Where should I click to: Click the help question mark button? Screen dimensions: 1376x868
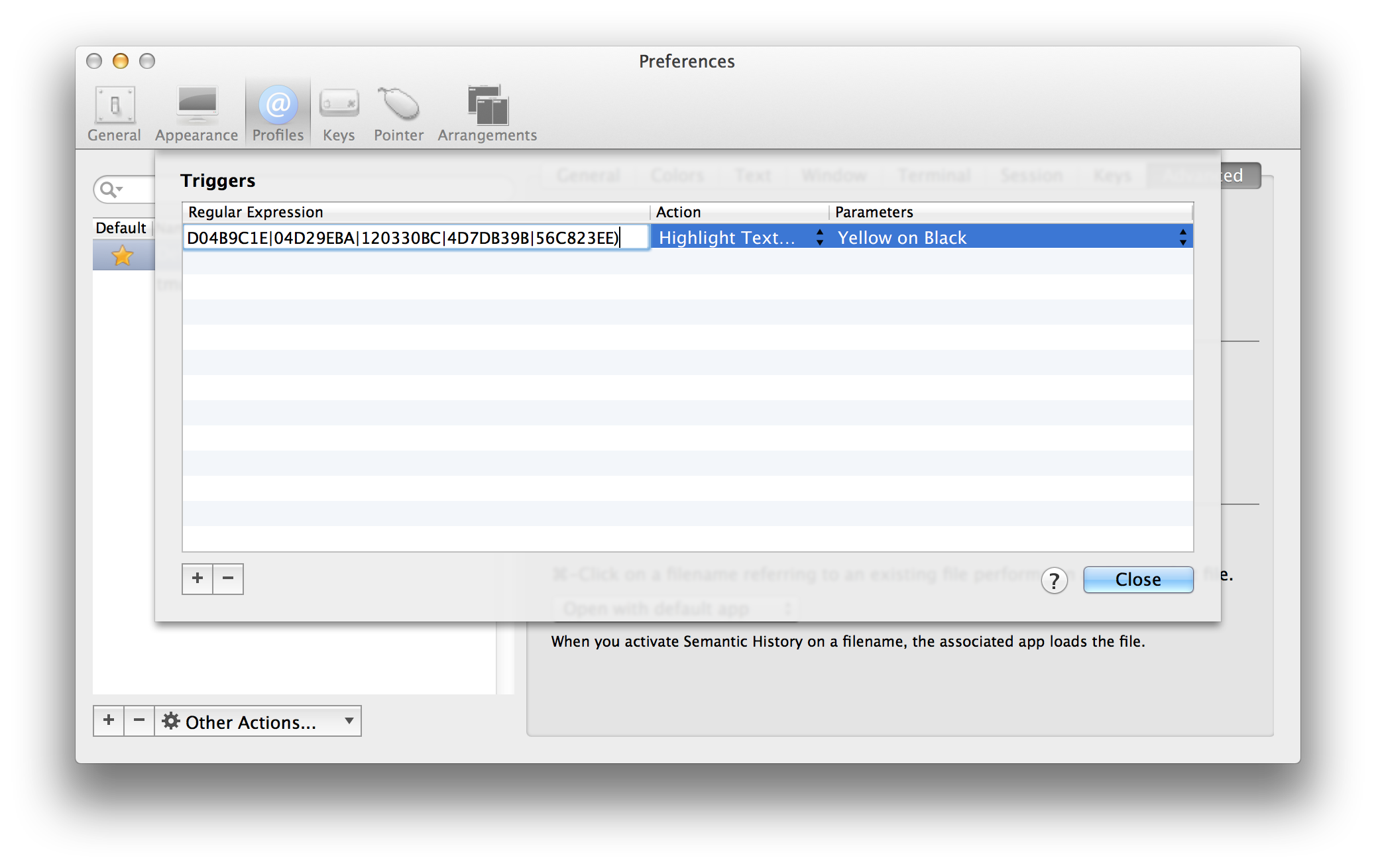pos(1053,580)
